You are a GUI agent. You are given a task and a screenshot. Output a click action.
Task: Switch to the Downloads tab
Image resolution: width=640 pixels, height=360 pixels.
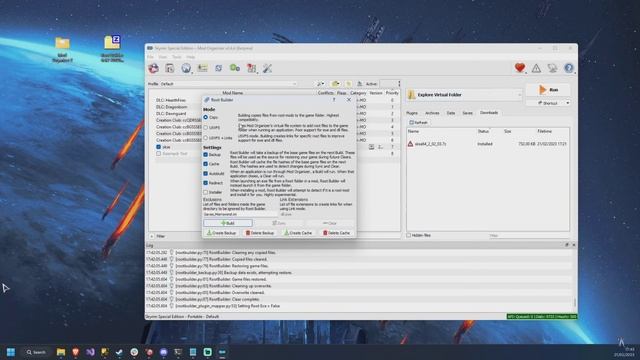click(489, 113)
